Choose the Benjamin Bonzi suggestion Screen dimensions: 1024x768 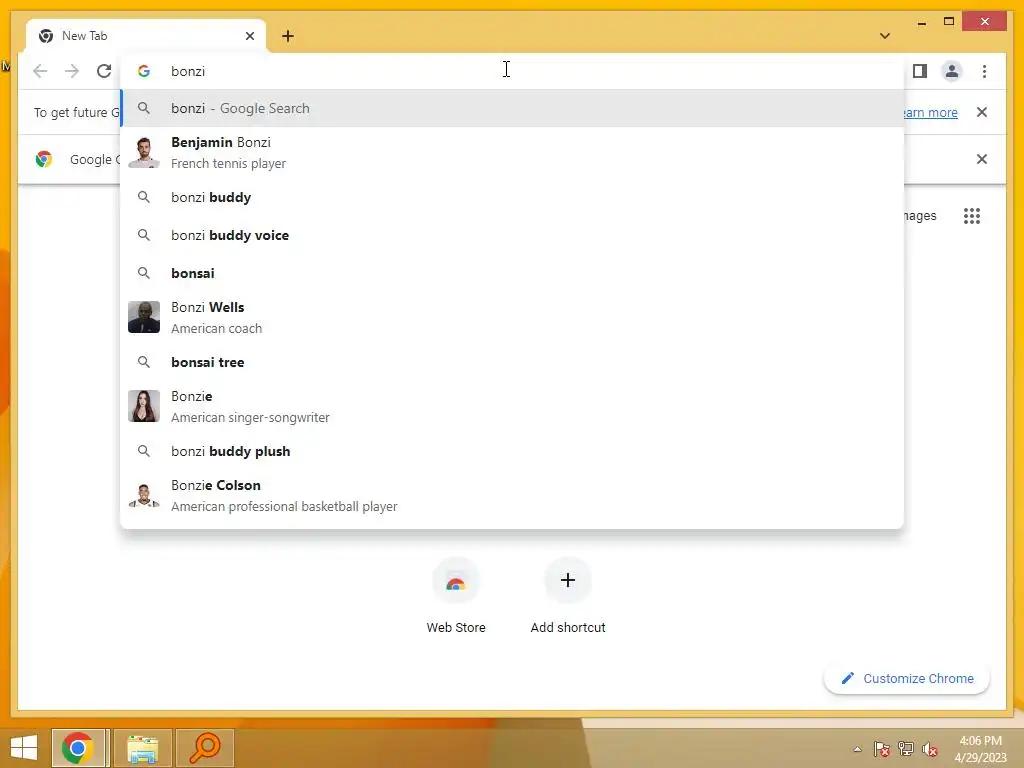coord(512,153)
